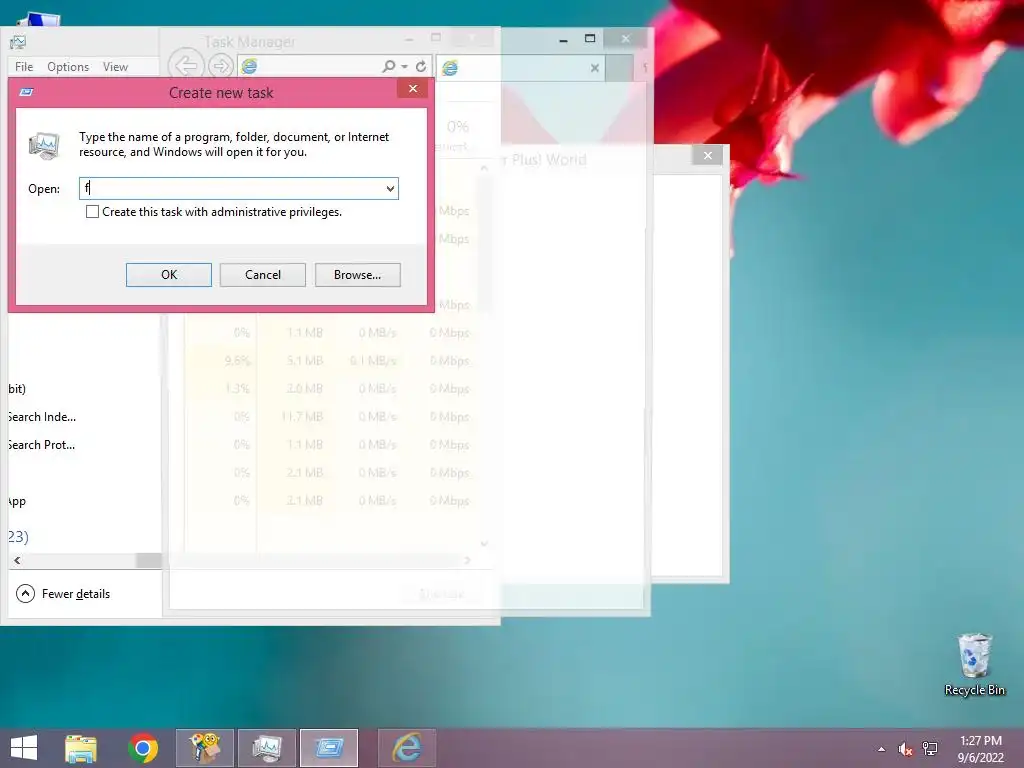
Task: Click Internet Explorer back arrow button
Action: pyautogui.click(x=185, y=65)
